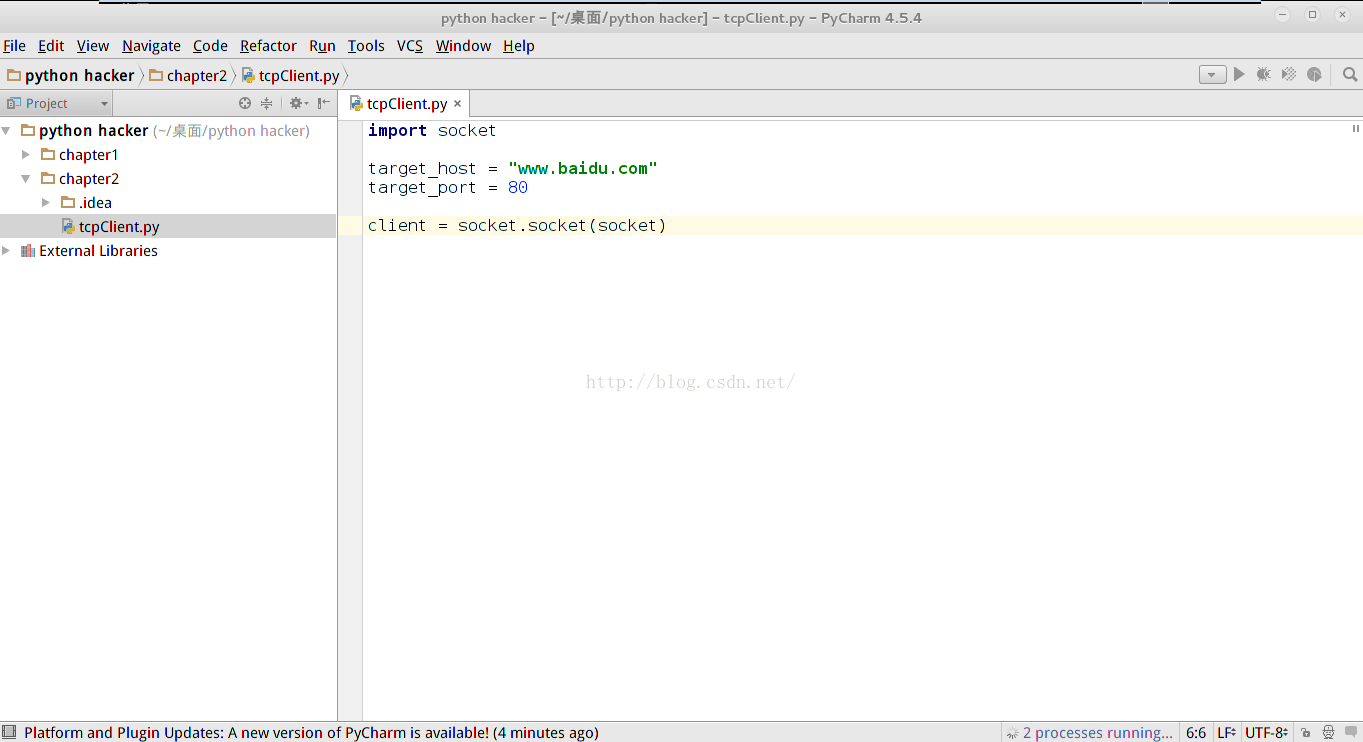
Task: Open the Refactor menu
Action: coord(268,46)
